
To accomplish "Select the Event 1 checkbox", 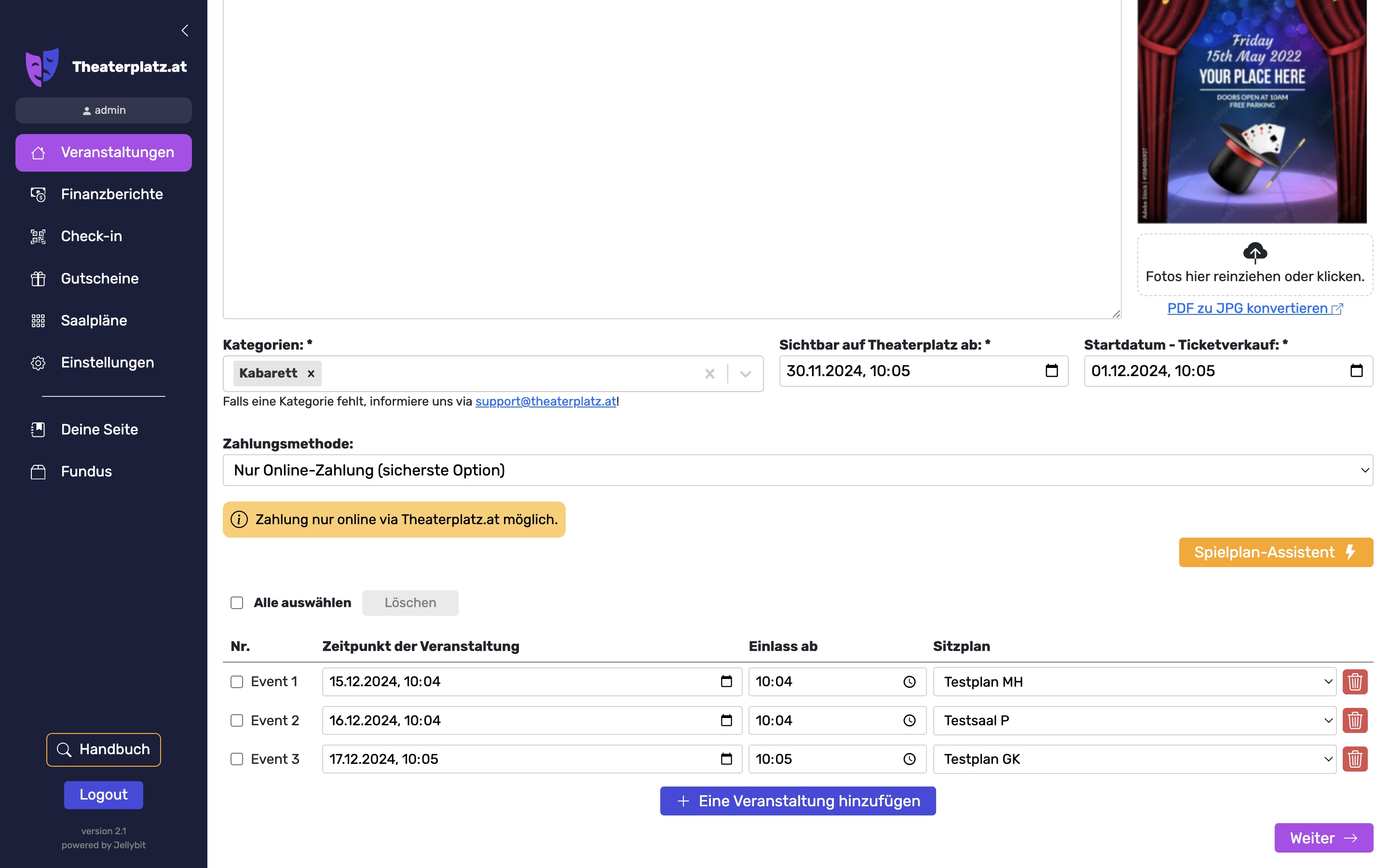I will (x=237, y=681).
